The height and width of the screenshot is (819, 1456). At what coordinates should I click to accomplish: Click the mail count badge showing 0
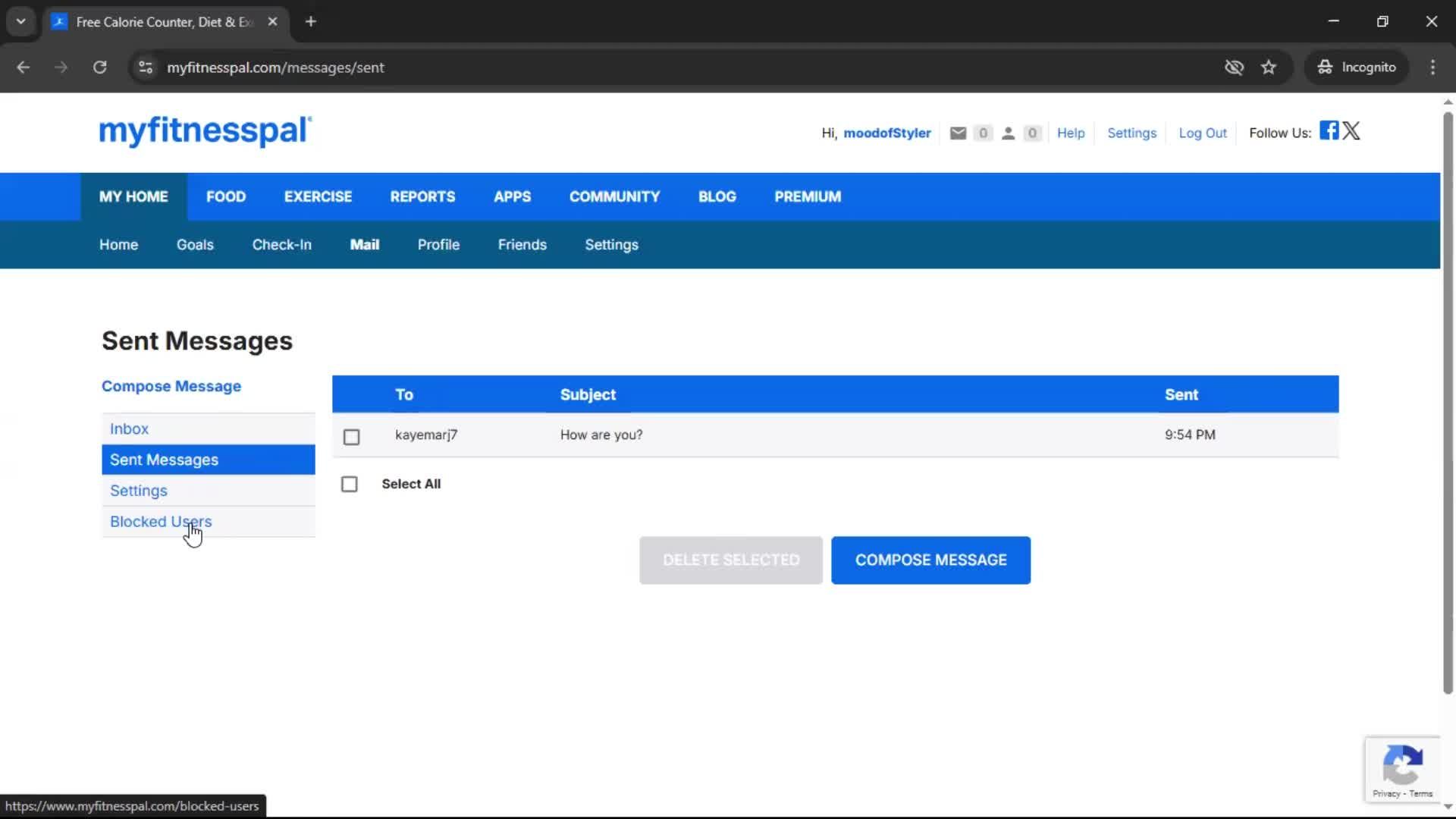click(983, 133)
